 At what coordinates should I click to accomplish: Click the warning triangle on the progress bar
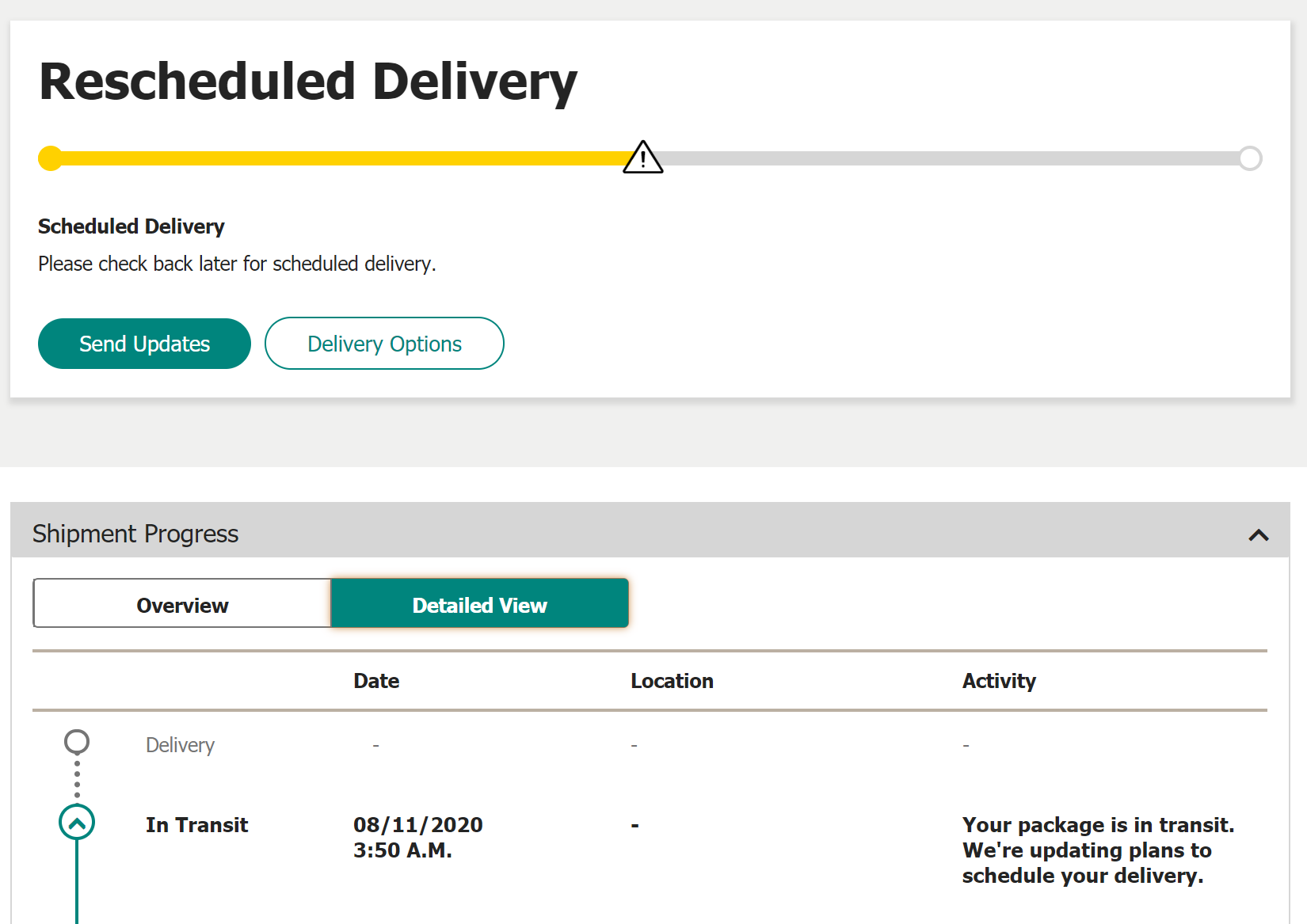642,157
